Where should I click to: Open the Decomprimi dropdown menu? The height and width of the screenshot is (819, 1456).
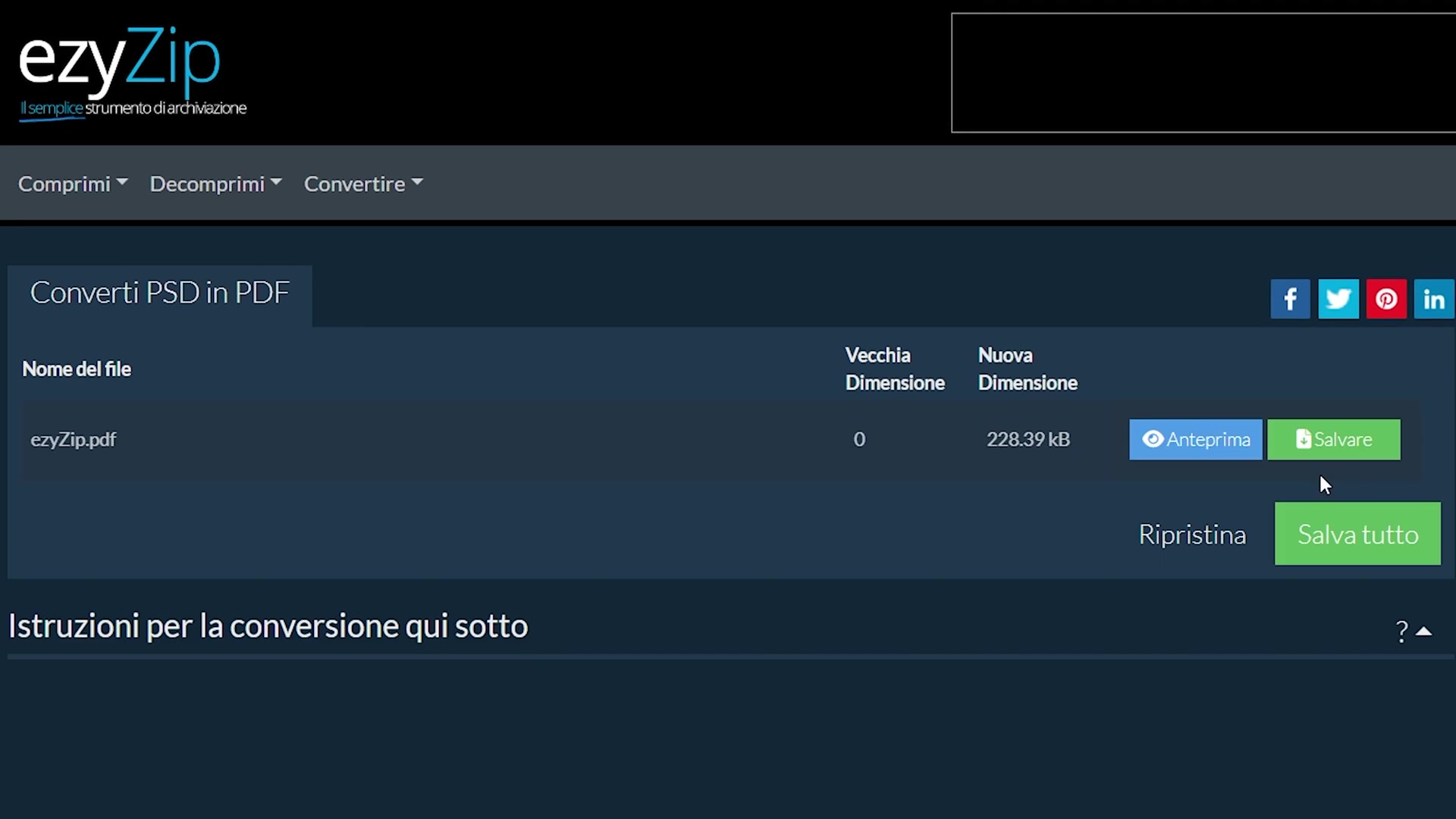(x=216, y=184)
